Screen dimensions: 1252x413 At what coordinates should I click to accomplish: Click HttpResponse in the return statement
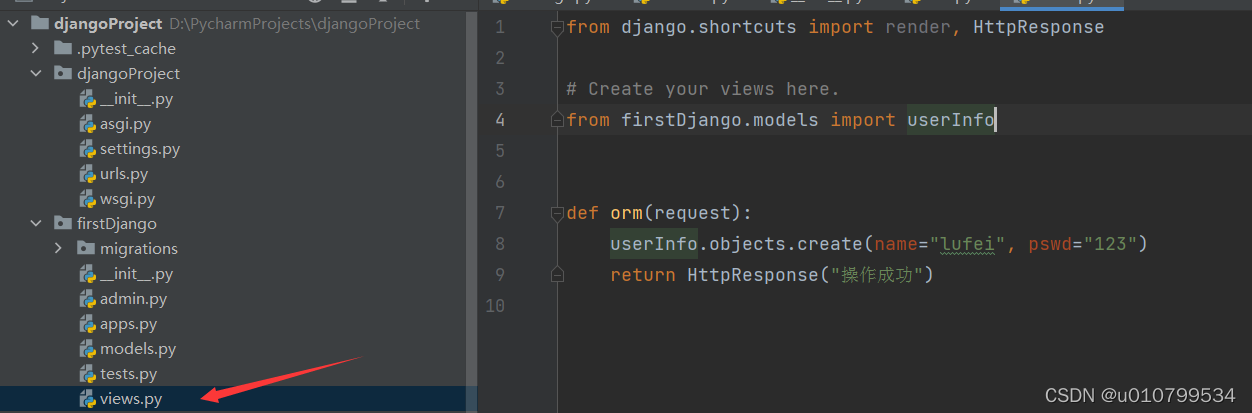[x=752, y=275]
